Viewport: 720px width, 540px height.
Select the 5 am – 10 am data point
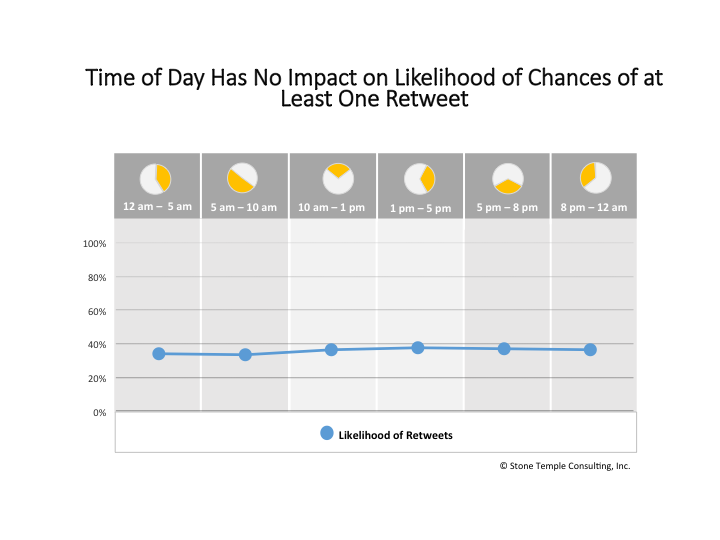click(245, 354)
